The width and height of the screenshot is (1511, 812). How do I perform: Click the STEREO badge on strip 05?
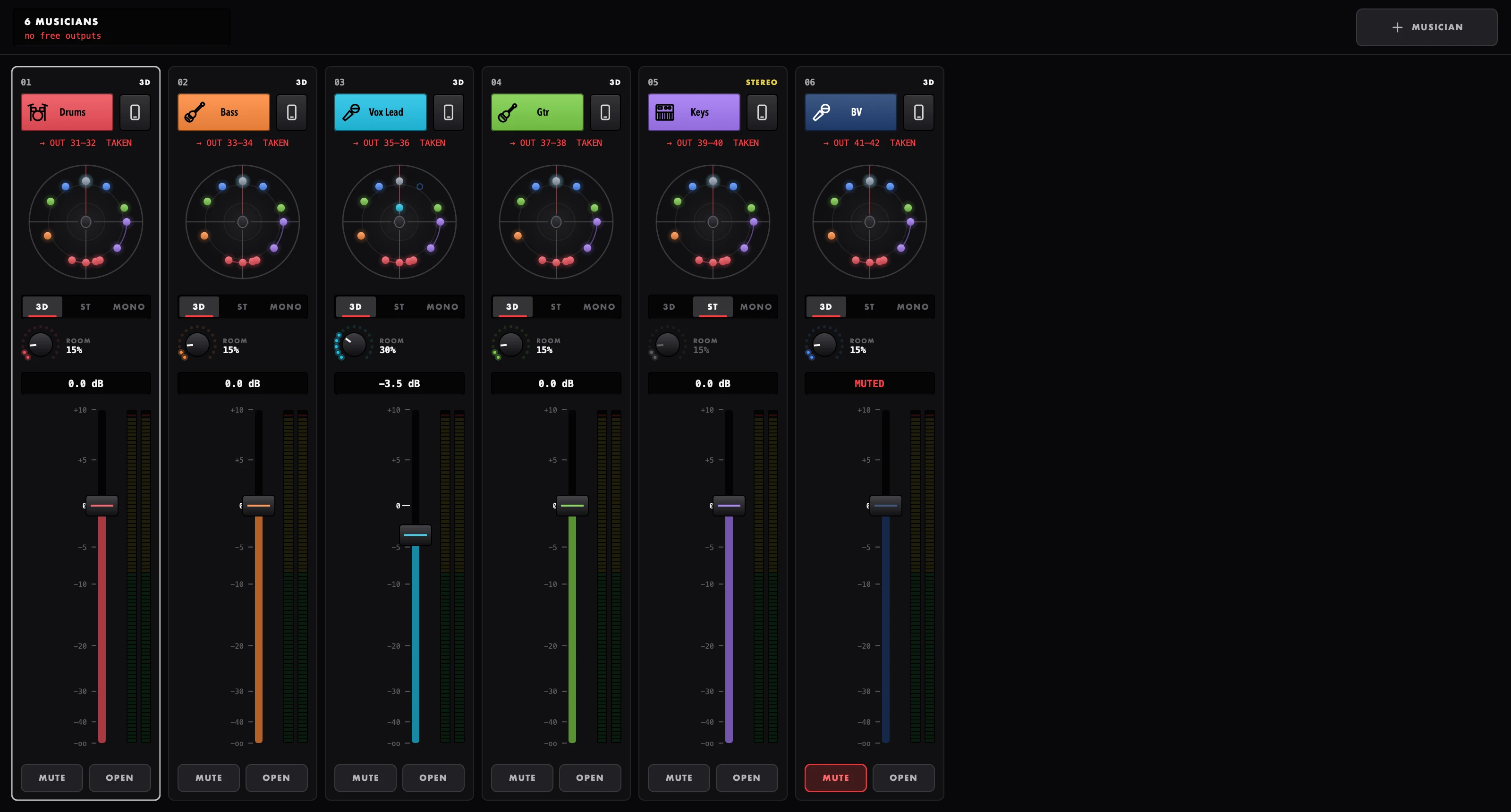[761, 82]
